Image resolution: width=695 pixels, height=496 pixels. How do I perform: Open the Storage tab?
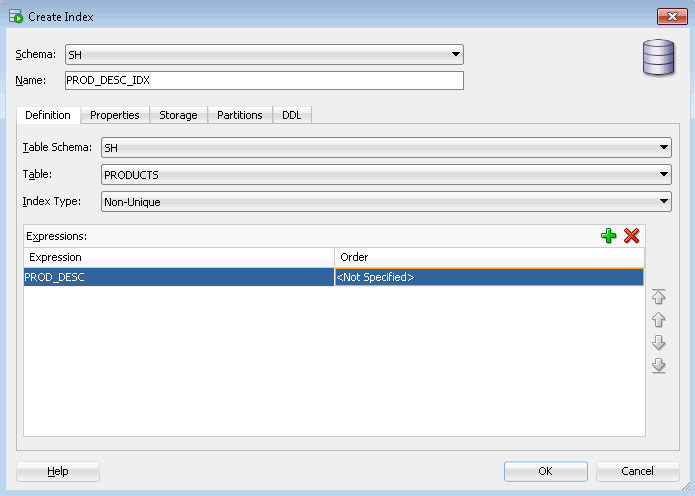[178, 115]
